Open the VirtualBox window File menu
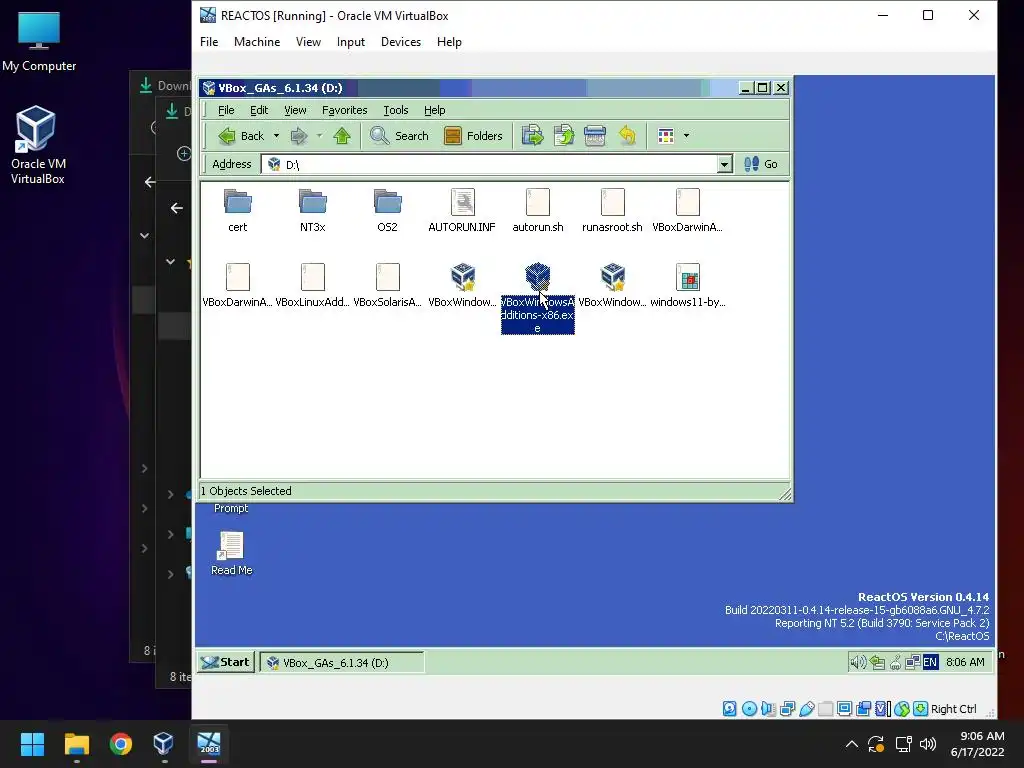The height and width of the screenshot is (768, 1024). tap(209, 42)
